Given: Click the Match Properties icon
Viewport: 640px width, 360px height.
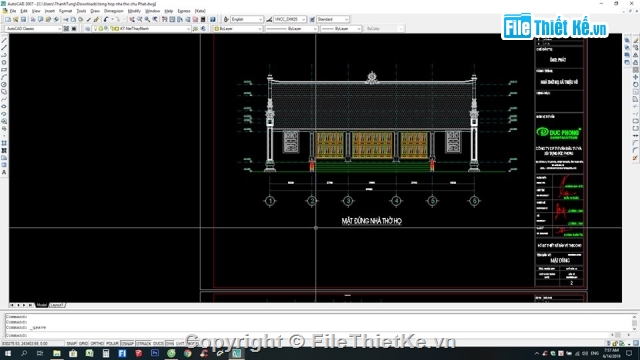Looking at the screenshot, I should coord(89,19).
